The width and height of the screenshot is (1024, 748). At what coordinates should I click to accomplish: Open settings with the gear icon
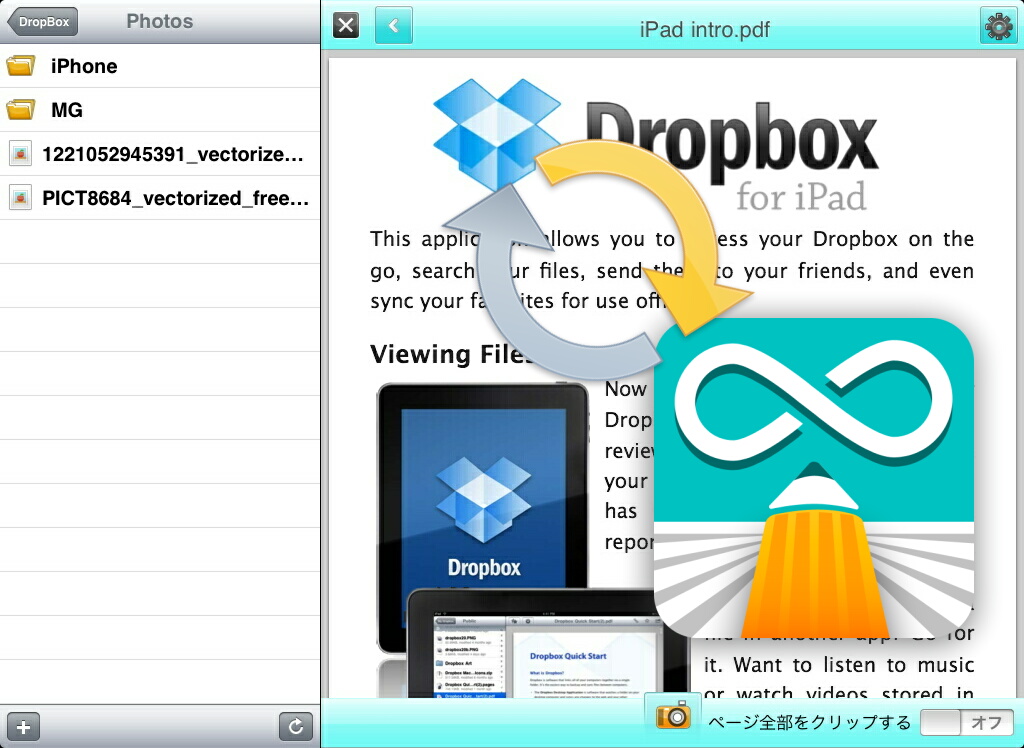tap(998, 26)
